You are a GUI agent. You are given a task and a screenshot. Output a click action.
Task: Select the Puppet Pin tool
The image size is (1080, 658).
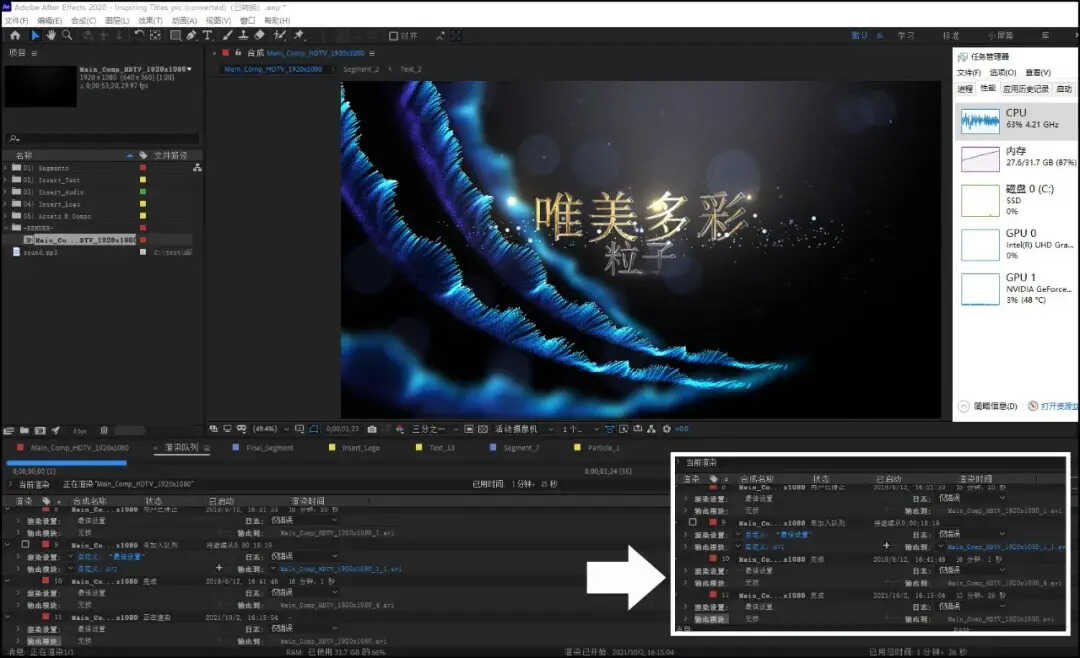pyautogui.click(x=299, y=35)
